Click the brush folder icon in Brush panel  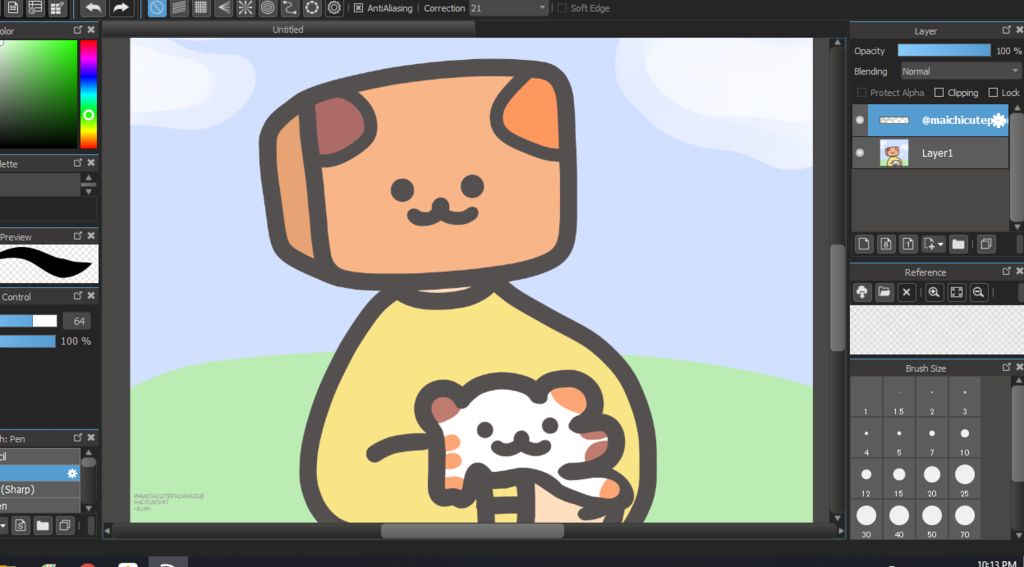coord(42,525)
